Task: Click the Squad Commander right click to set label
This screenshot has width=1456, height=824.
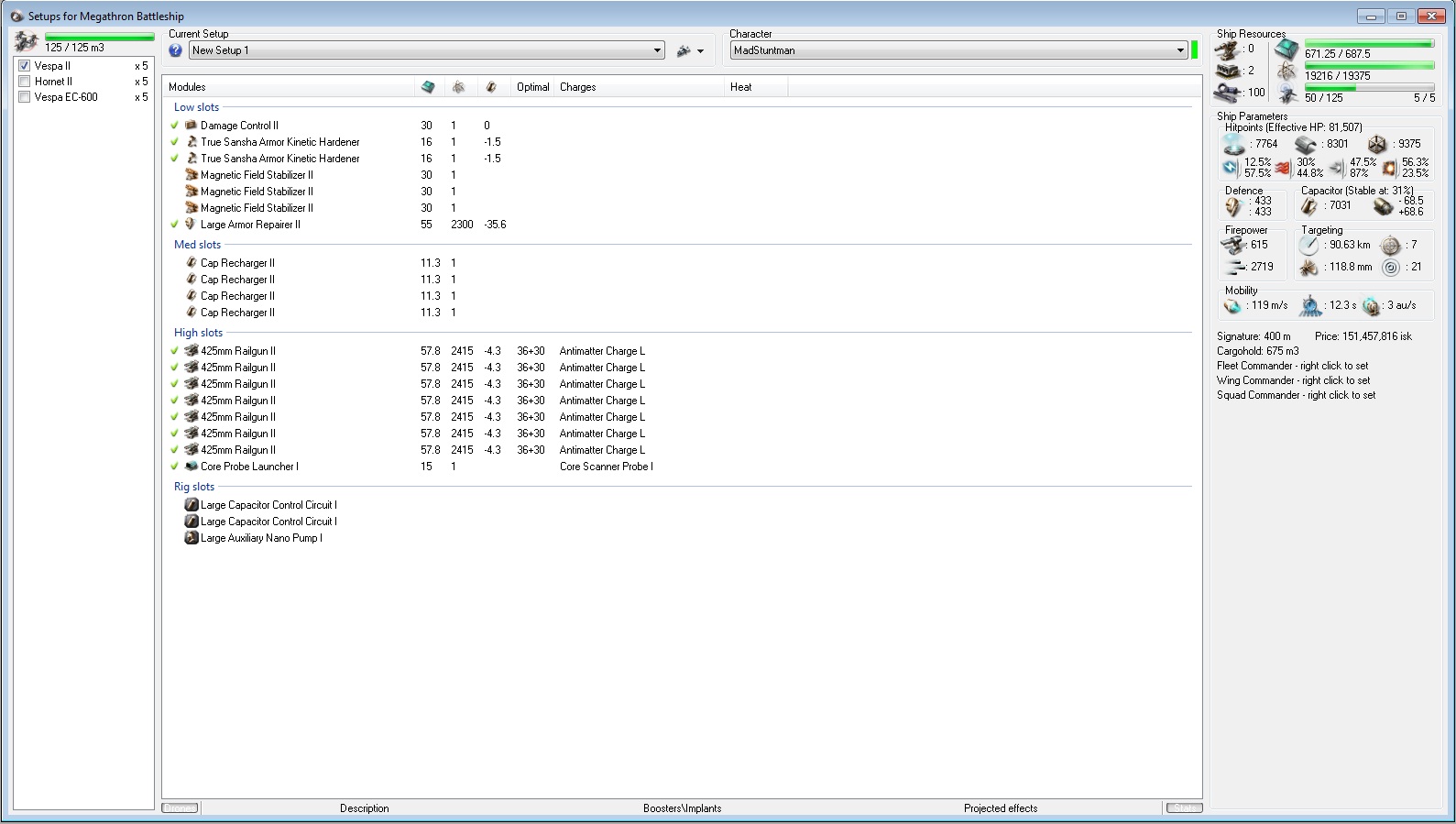Action: tap(1297, 395)
